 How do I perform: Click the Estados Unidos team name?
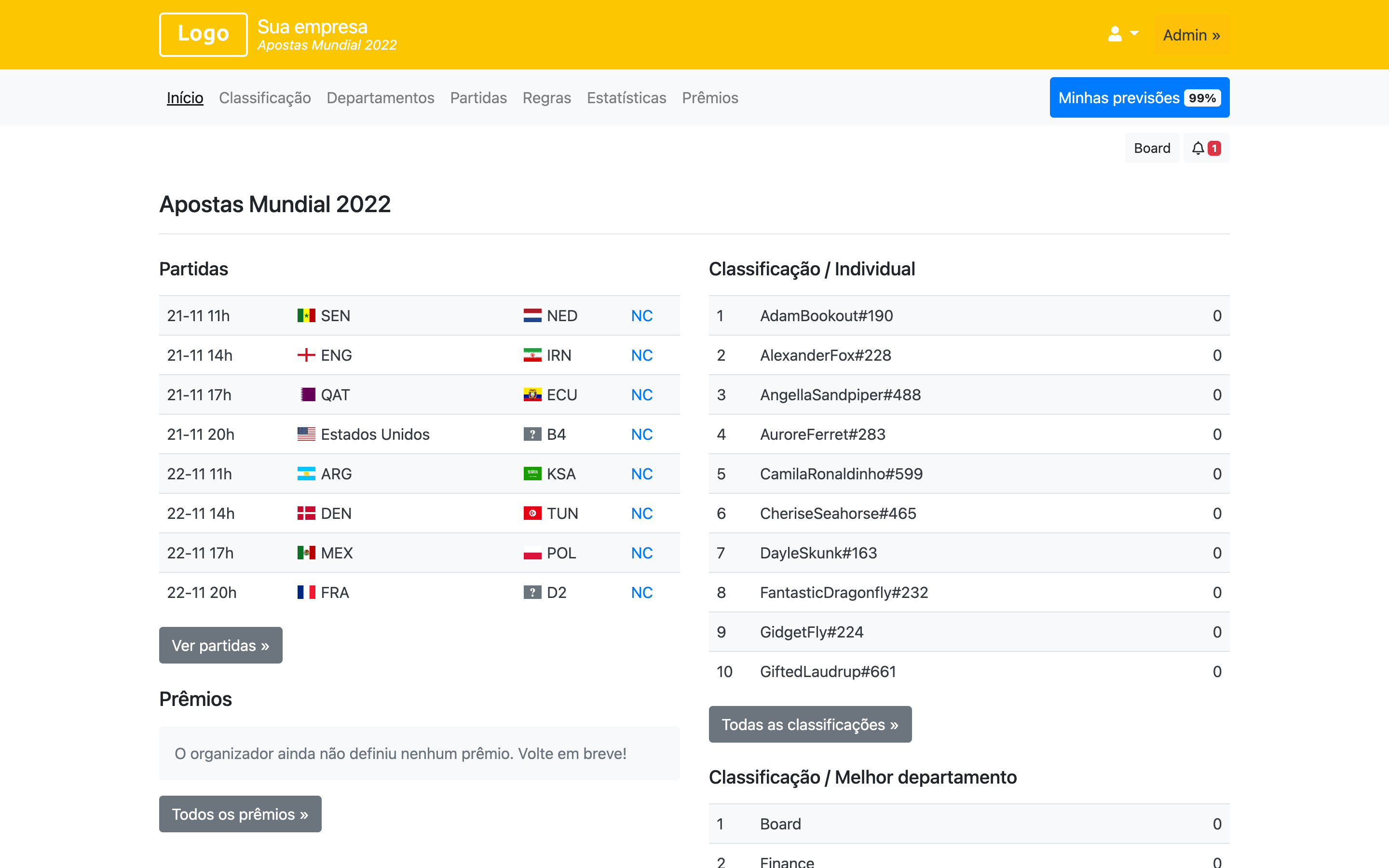click(375, 434)
